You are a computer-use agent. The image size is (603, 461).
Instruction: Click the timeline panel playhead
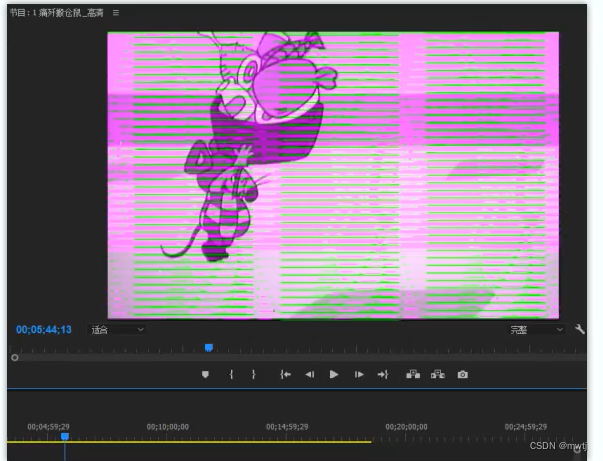pyautogui.click(x=65, y=437)
